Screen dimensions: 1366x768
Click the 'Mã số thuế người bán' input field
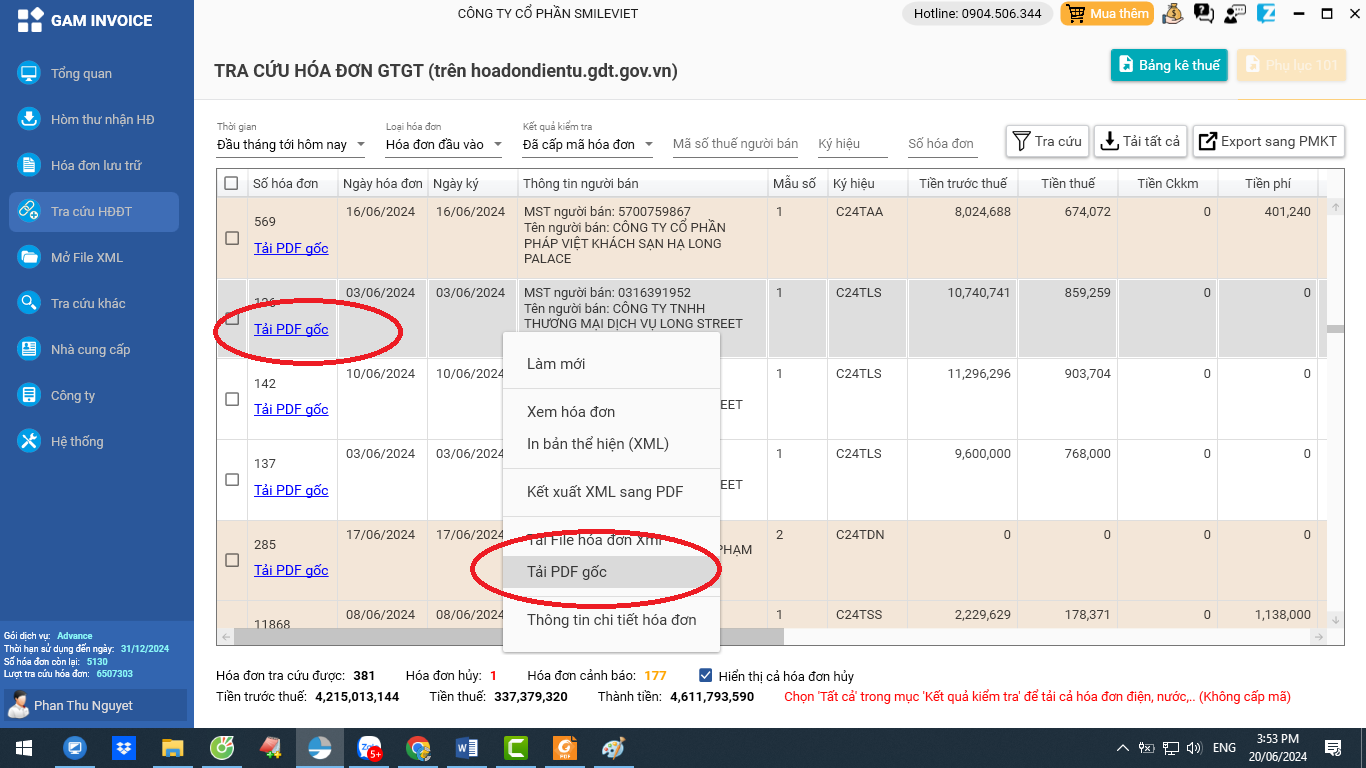(735, 143)
